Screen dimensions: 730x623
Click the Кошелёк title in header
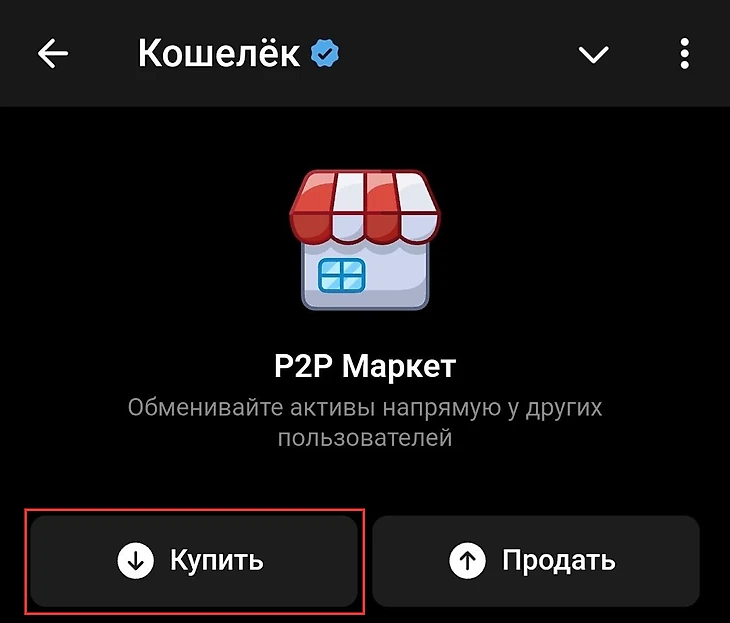click(x=219, y=54)
